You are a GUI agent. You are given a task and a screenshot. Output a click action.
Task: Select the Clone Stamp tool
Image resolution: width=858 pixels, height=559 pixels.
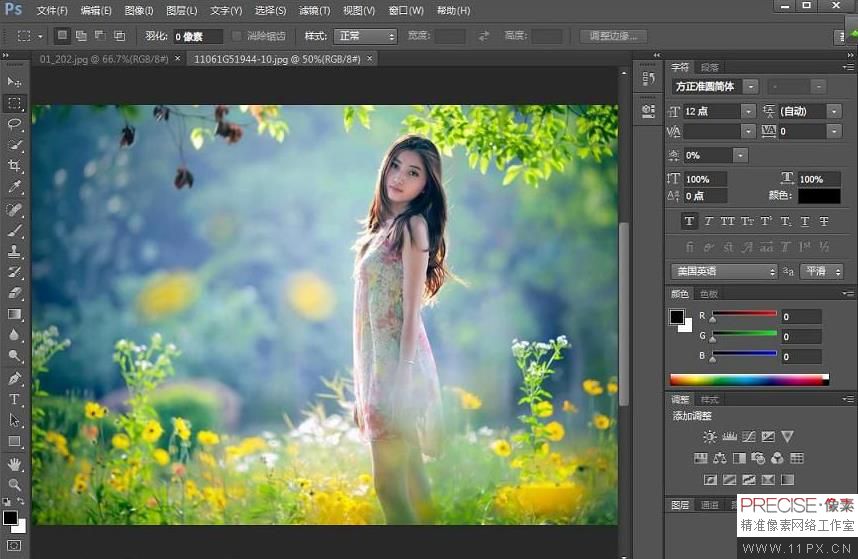14,251
